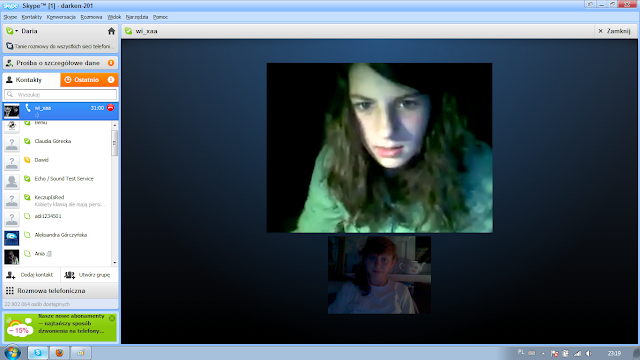Click the search magnifier icon

tap(10, 94)
